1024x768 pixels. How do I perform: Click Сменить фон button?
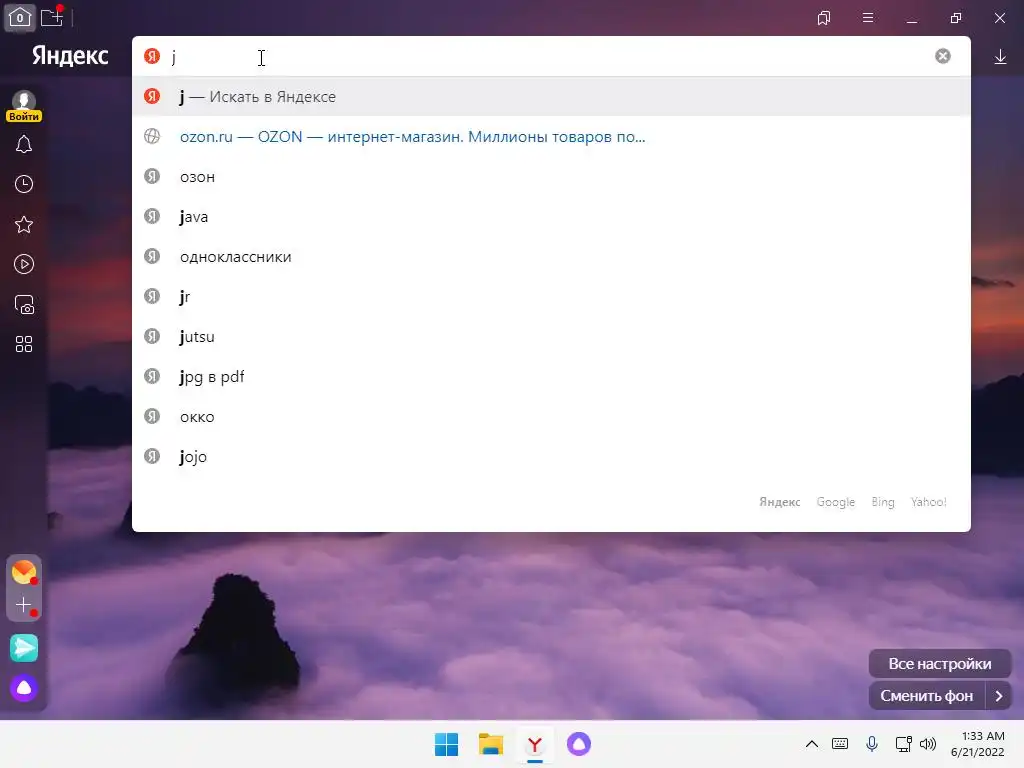(927, 696)
